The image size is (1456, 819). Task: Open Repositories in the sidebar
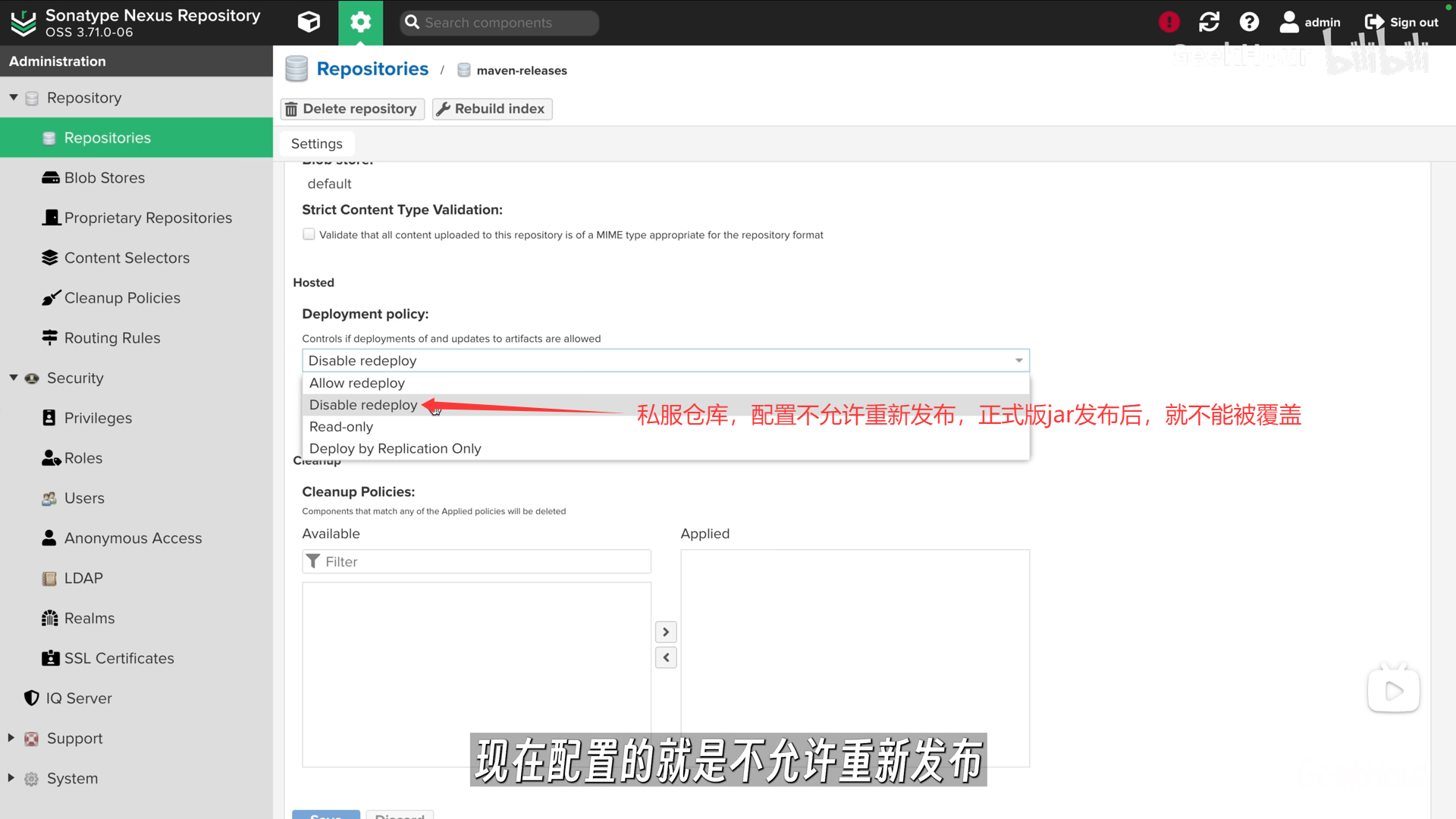click(x=136, y=138)
